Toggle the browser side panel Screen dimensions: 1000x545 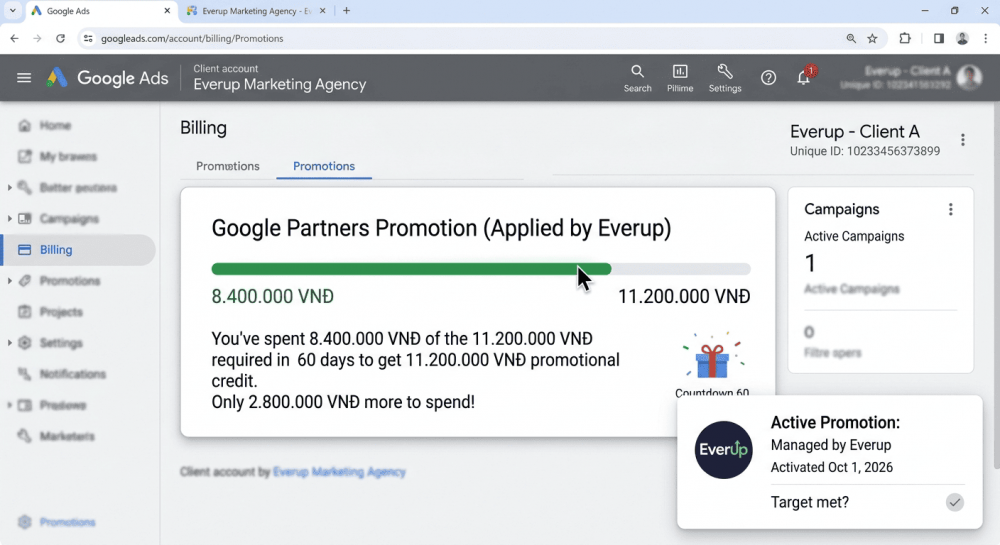938,38
